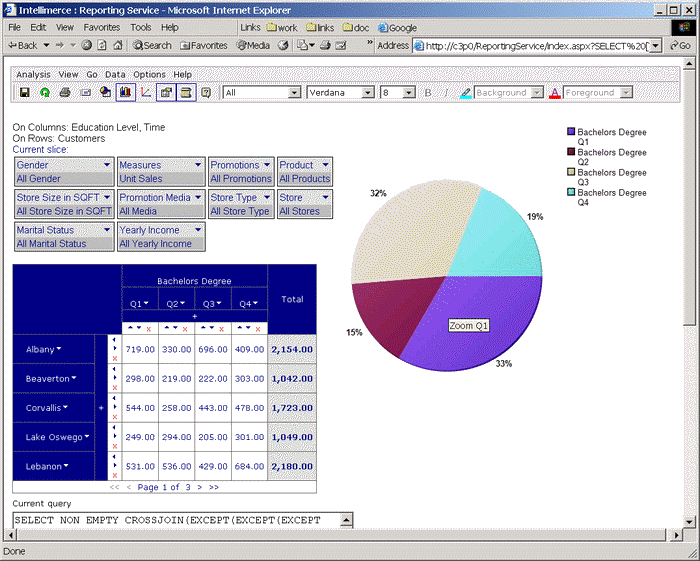Viewport: 700px width, 561px height.
Task: Click the plus sign under Bachelors Degree
Action: [194, 316]
